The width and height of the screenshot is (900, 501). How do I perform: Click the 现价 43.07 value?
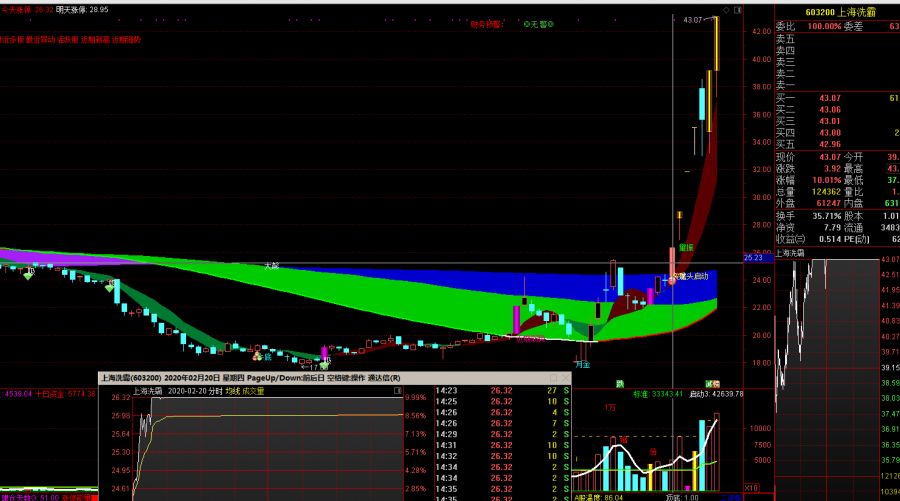coord(830,157)
